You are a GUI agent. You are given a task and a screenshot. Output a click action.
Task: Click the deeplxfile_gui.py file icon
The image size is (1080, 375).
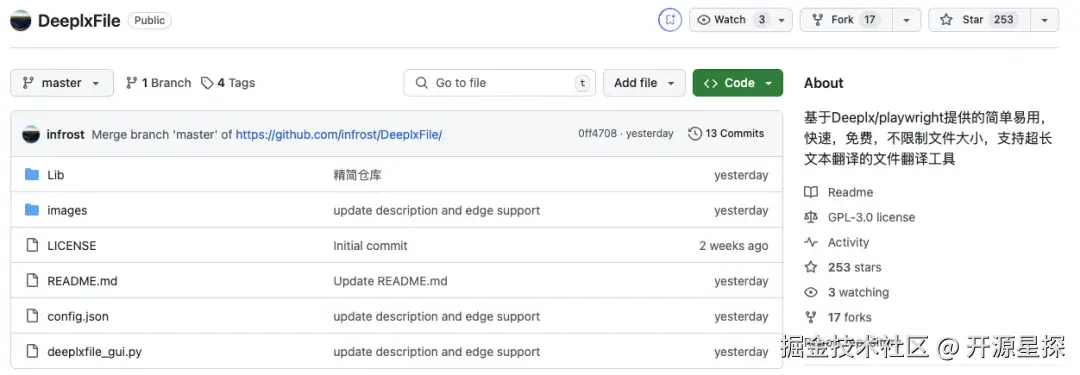coord(32,352)
